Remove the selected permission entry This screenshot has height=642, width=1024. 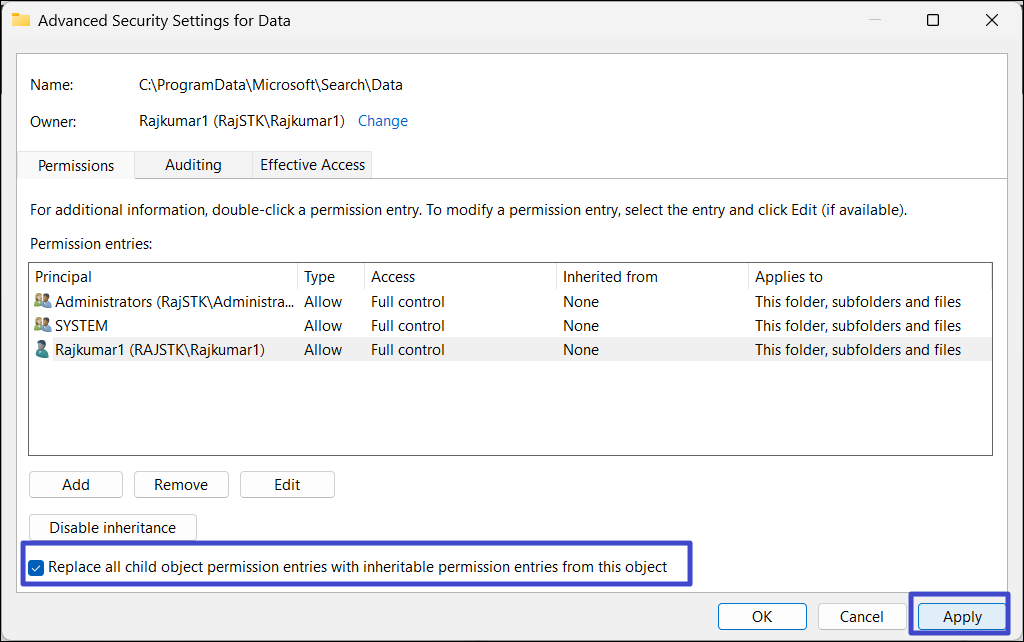pyautogui.click(x=181, y=485)
